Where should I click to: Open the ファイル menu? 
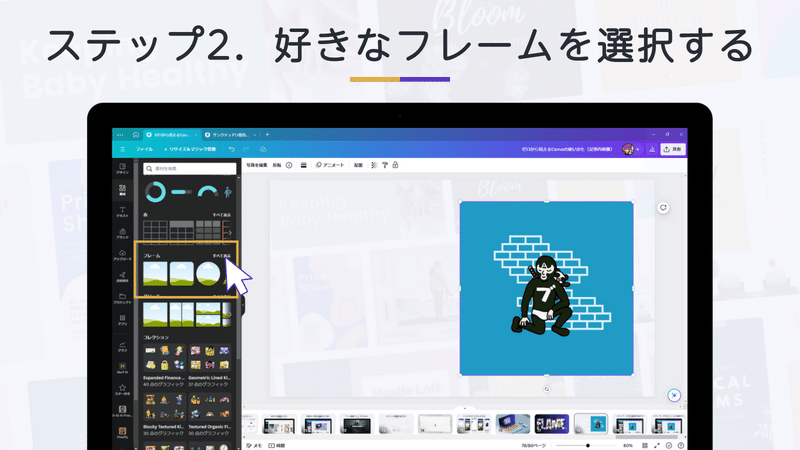click(144, 149)
